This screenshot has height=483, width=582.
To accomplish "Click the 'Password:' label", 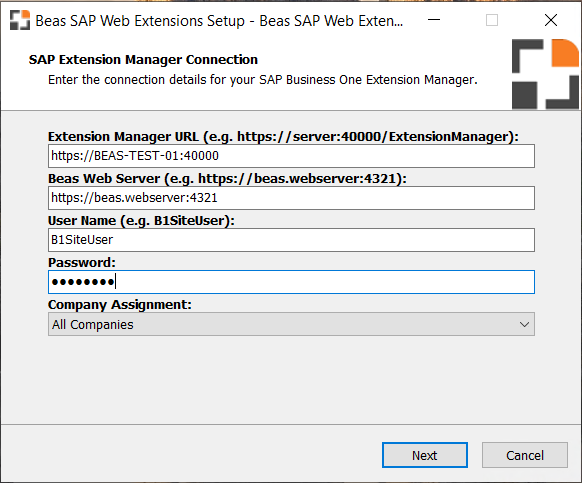I will pyautogui.click(x=82, y=262).
